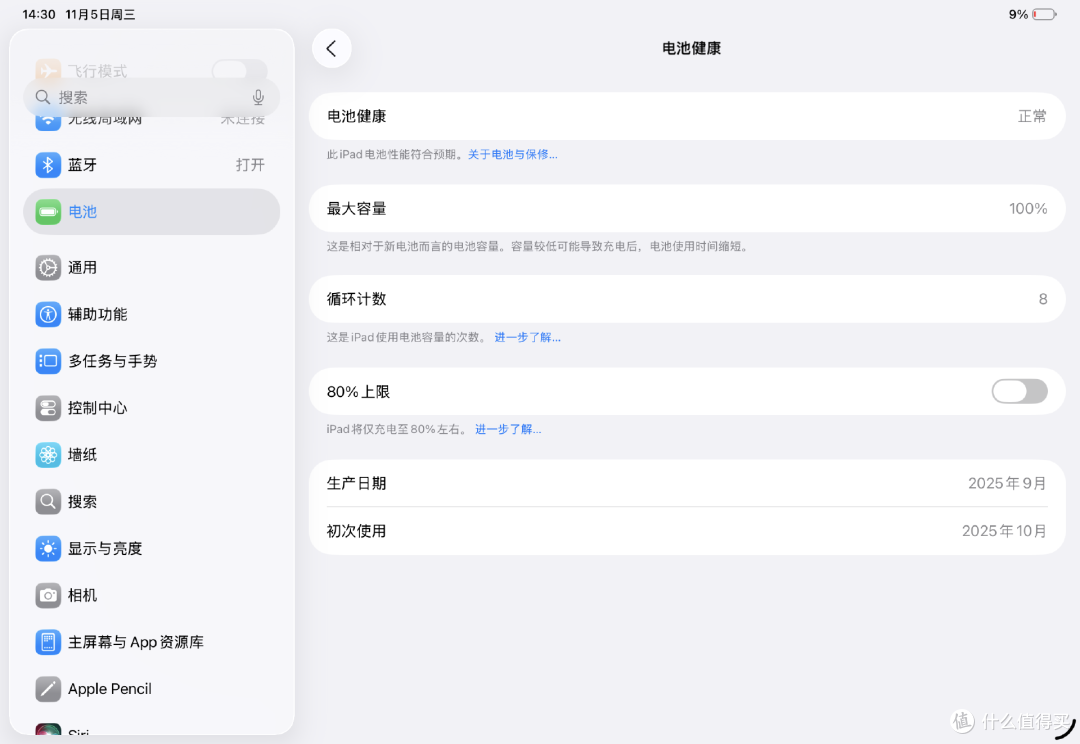
Task: Click the Display & Brightness sun icon
Action: [48, 548]
